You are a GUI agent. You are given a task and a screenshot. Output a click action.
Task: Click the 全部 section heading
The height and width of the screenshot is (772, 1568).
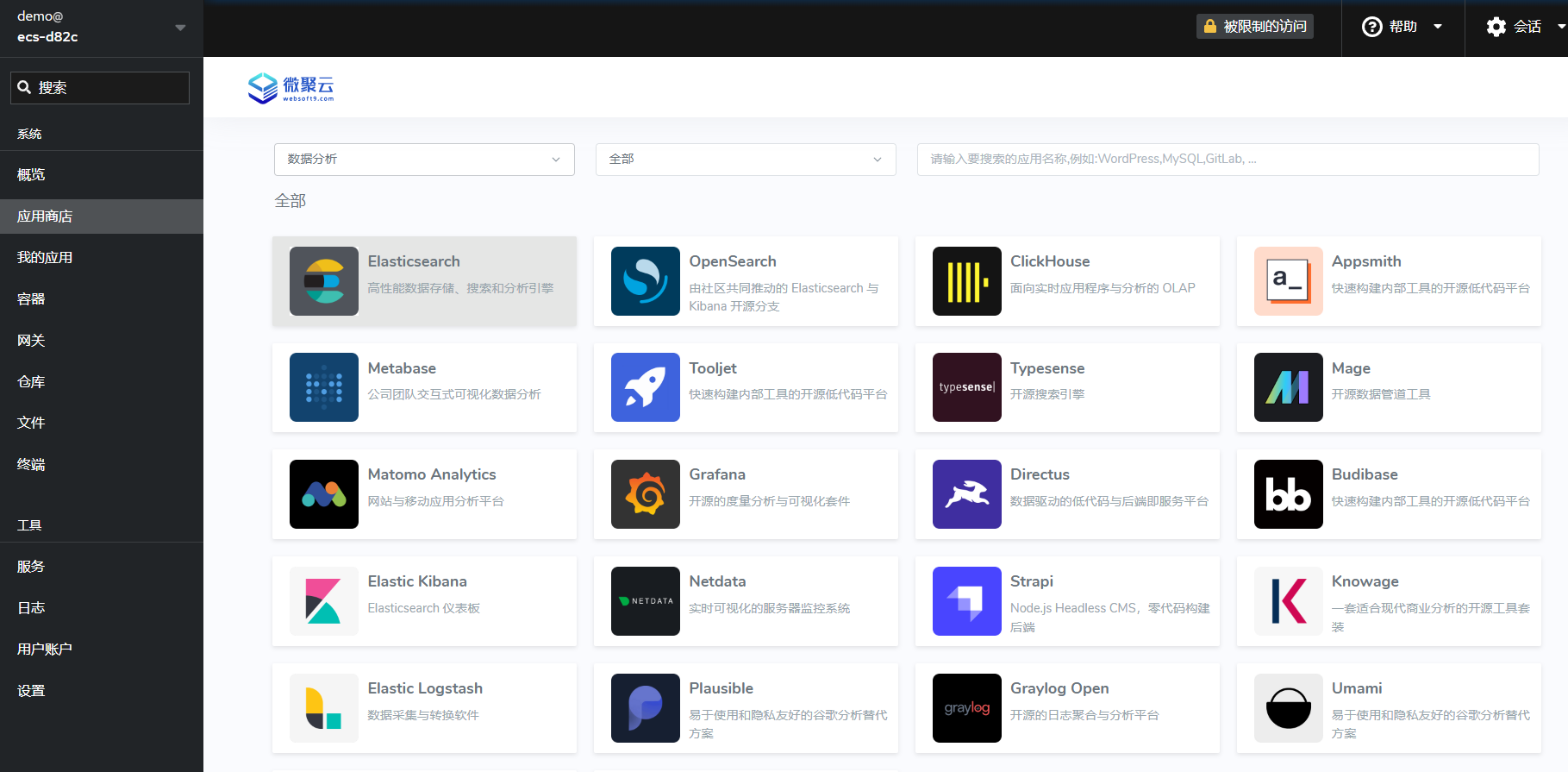pyautogui.click(x=290, y=201)
